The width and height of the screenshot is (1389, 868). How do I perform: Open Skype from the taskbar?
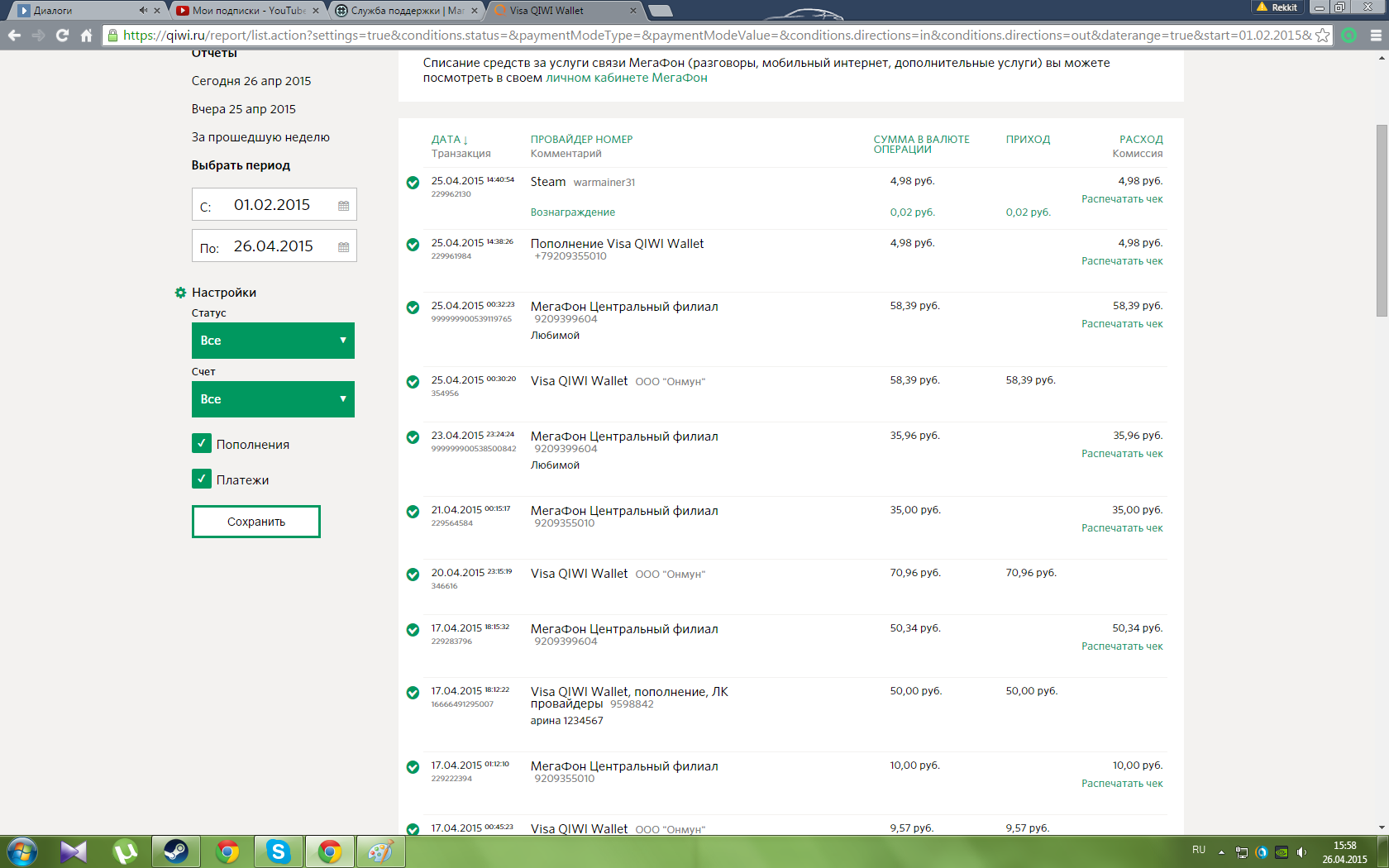[x=279, y=851]
